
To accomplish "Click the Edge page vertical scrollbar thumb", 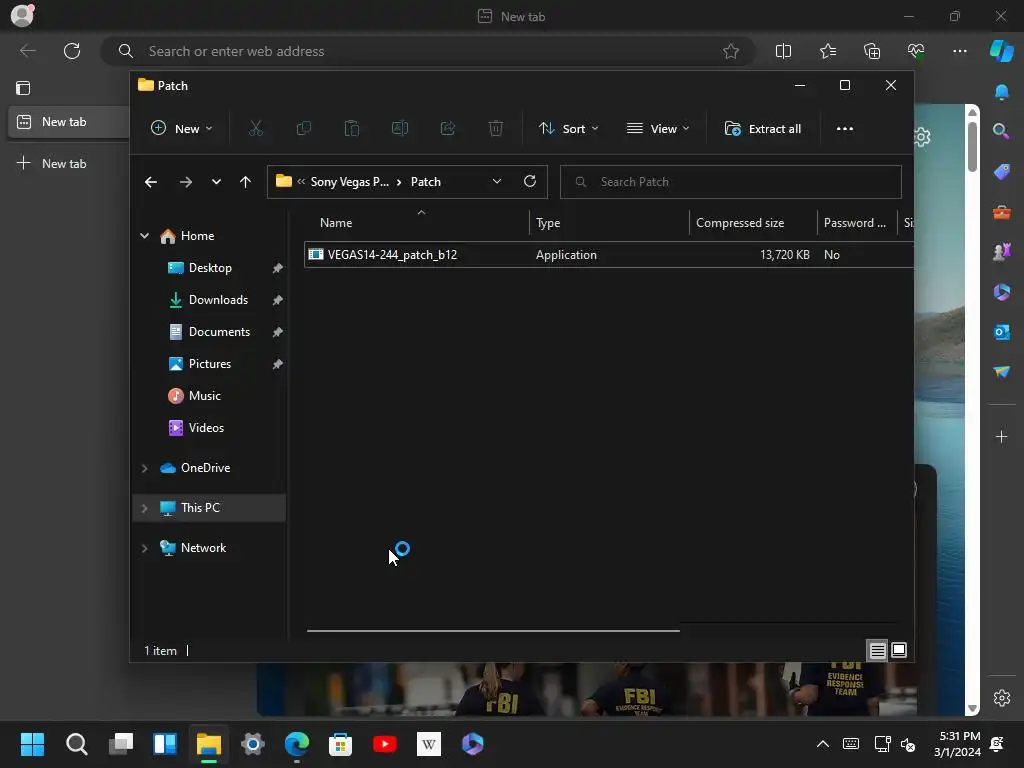I will coord(972,146).
